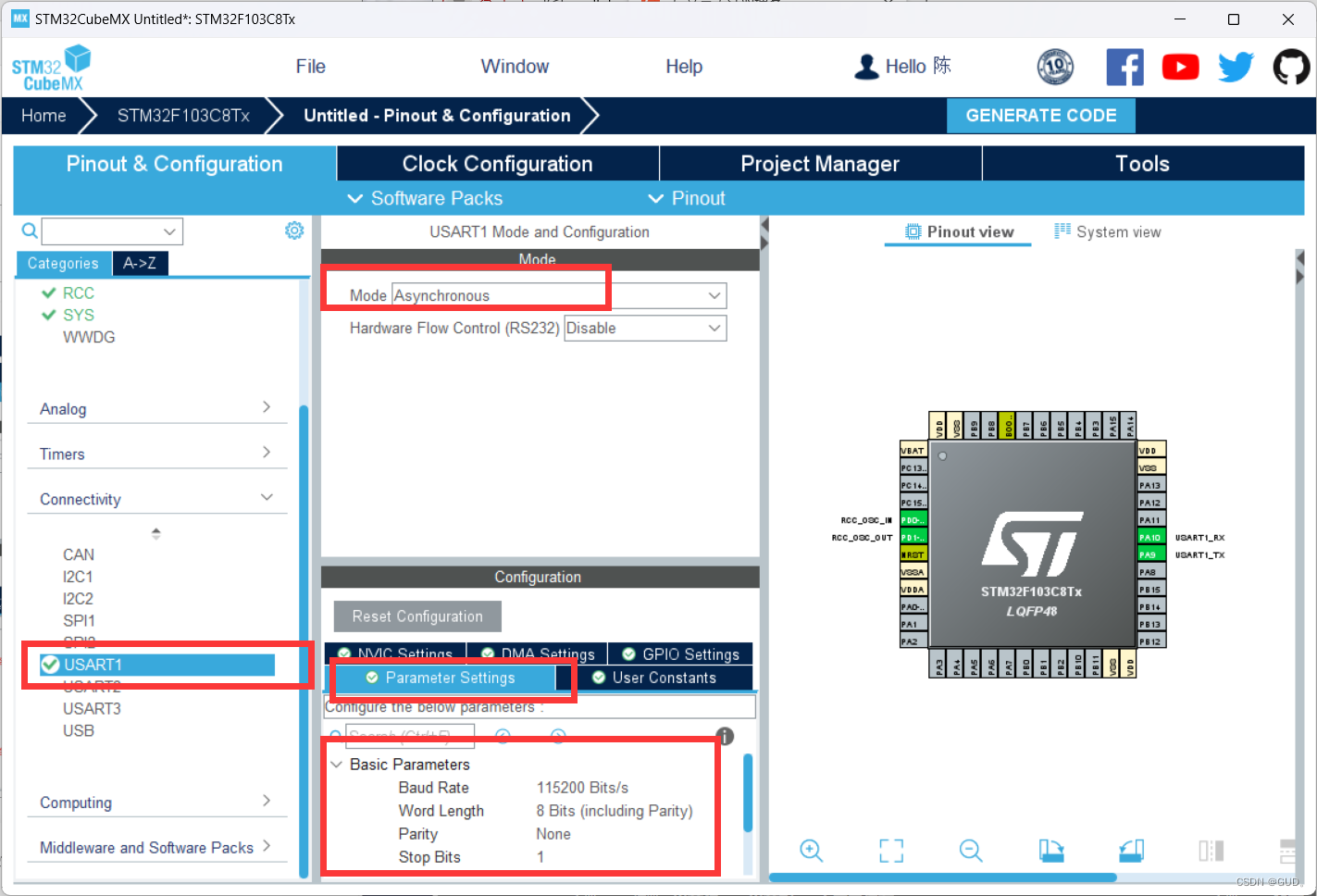Fit the chip to the view
Screen dimensions: 1317x896
point(891,850)
